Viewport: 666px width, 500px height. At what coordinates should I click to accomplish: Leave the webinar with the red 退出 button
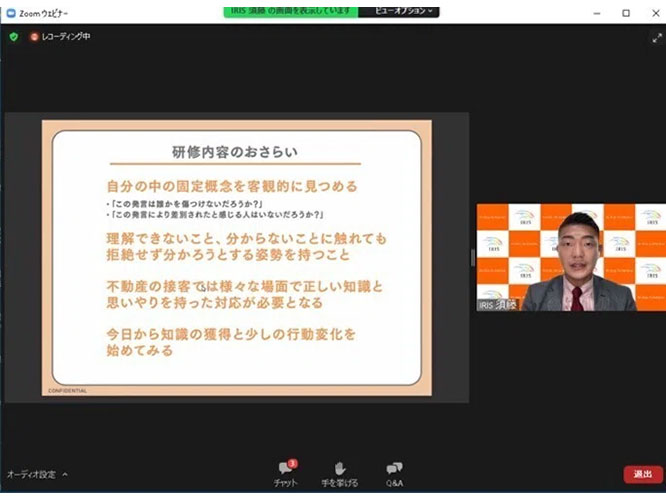(642, 474)
